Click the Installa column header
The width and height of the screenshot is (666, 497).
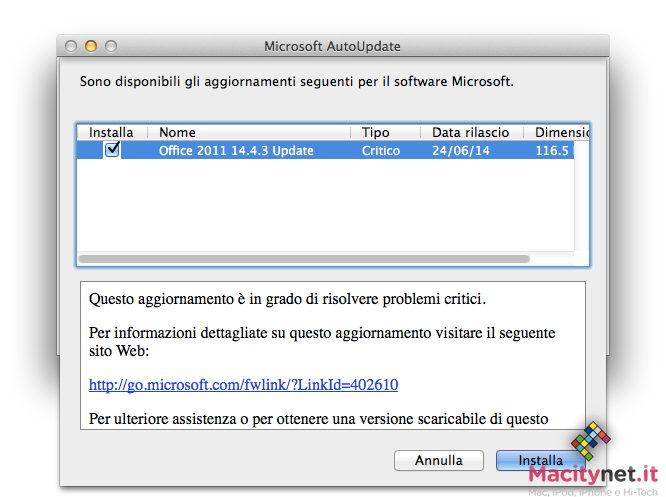pos(112,132)
